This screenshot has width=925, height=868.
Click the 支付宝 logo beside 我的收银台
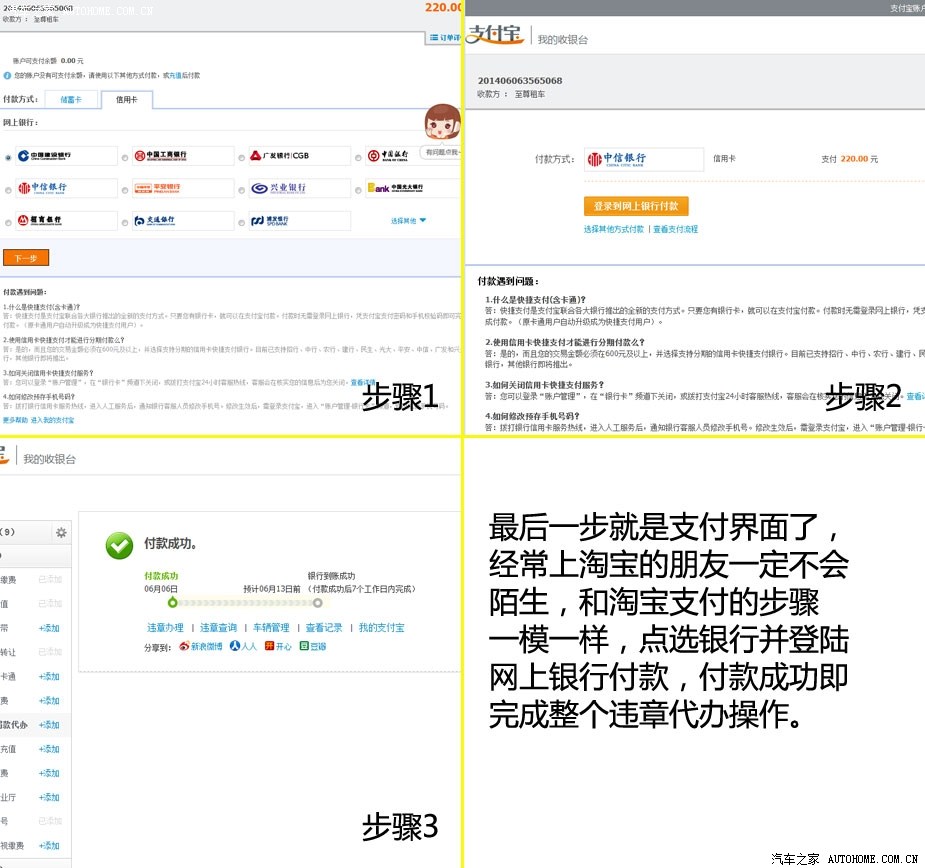494,34
